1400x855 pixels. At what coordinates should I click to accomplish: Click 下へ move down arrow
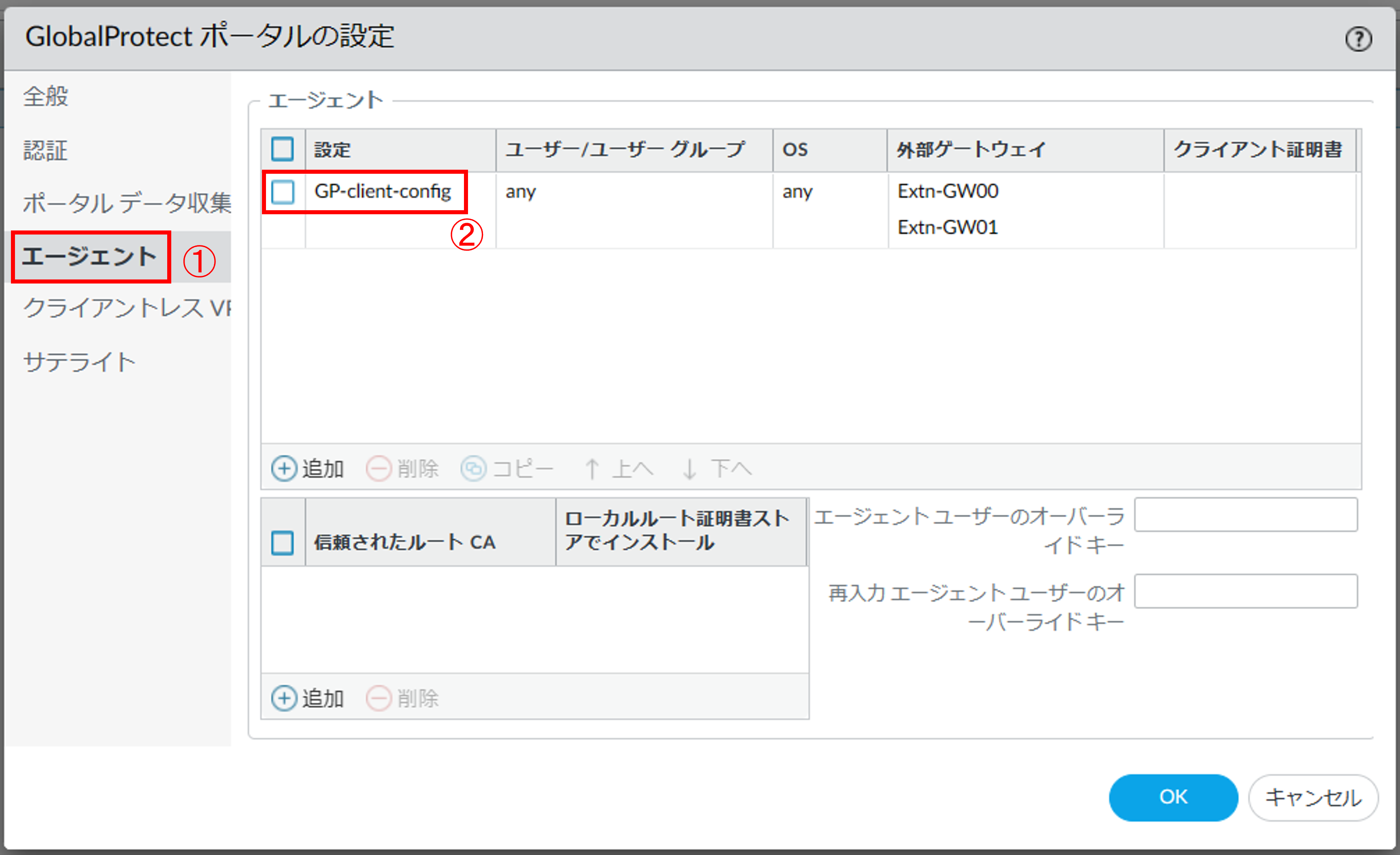tap(689, 469)
